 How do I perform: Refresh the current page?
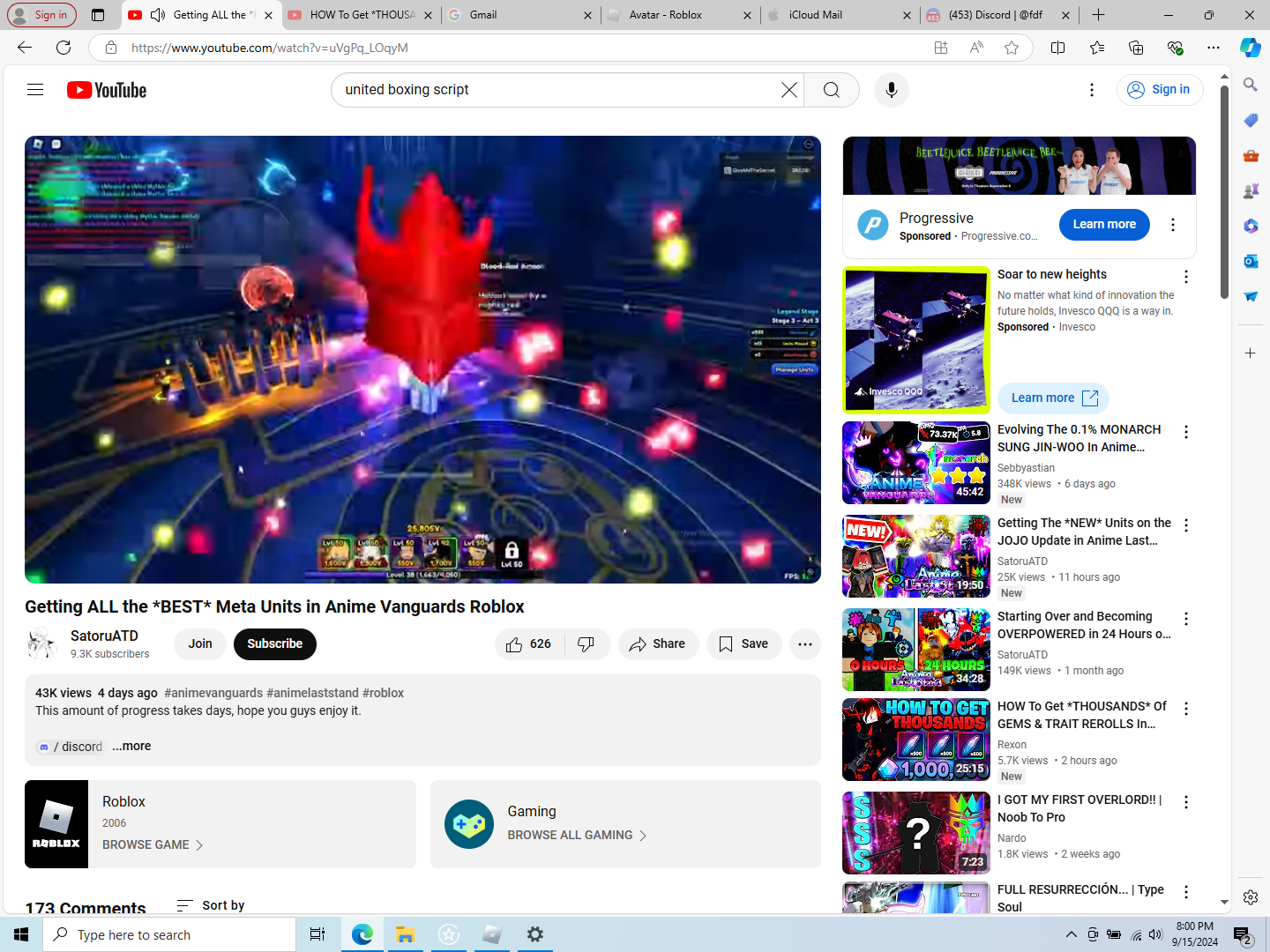[x=63, y=48]
